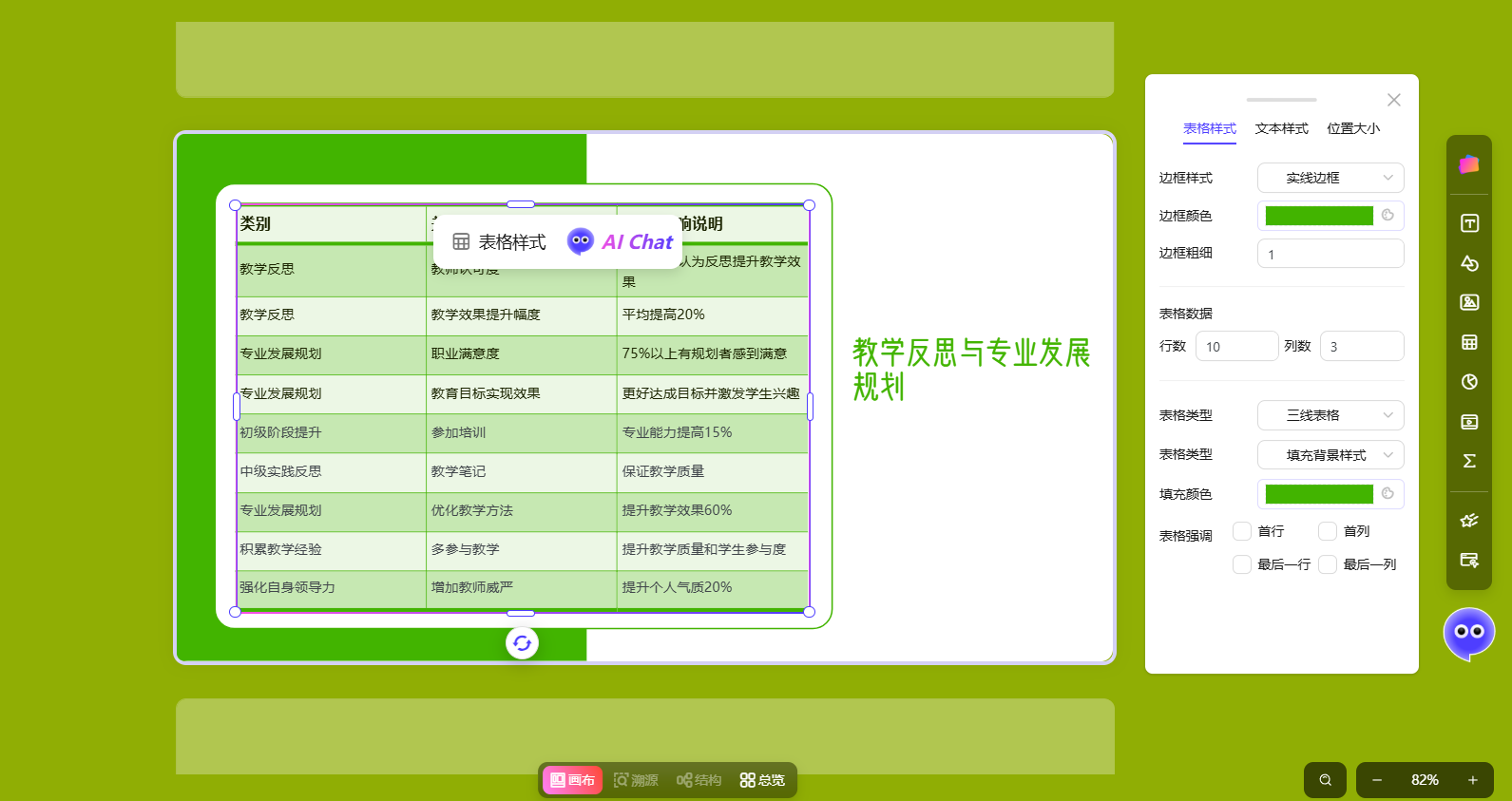Click the sigma formula icon

pyautogui.click(x=1469, y=461)
